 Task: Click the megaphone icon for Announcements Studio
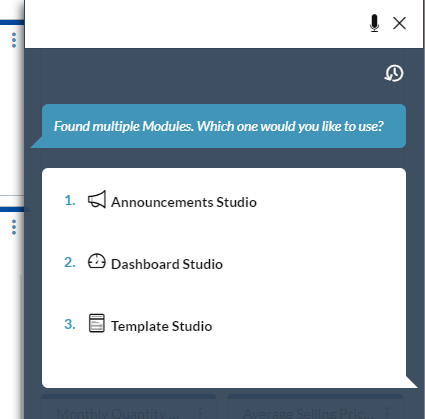(97, 199)
